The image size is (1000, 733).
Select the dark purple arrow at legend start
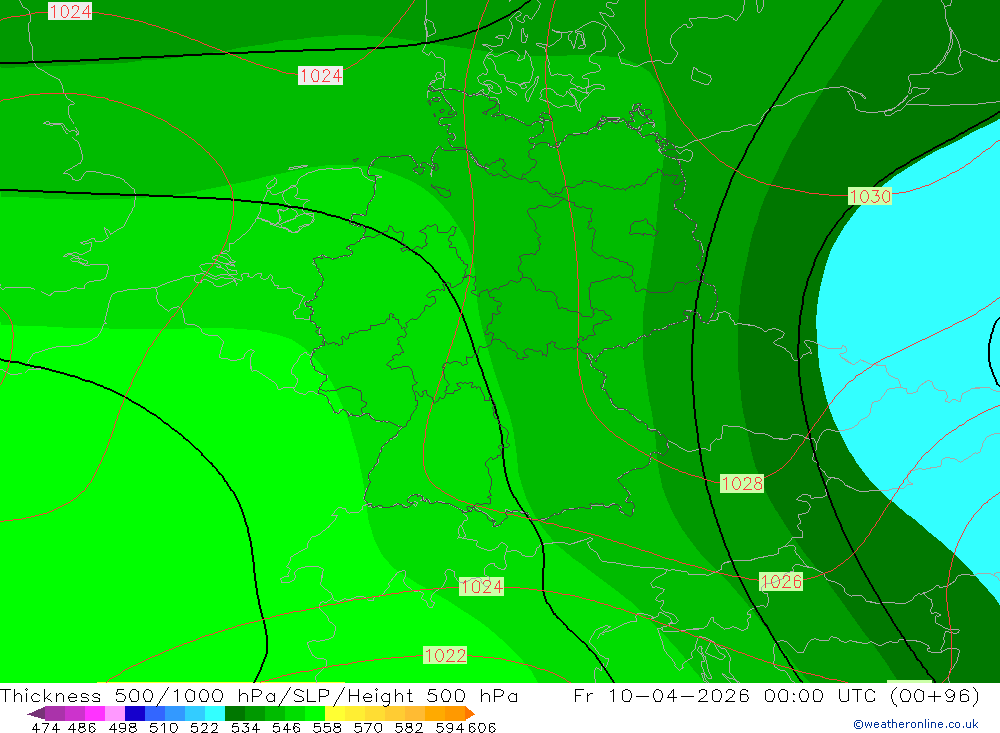tap(36, 713)
